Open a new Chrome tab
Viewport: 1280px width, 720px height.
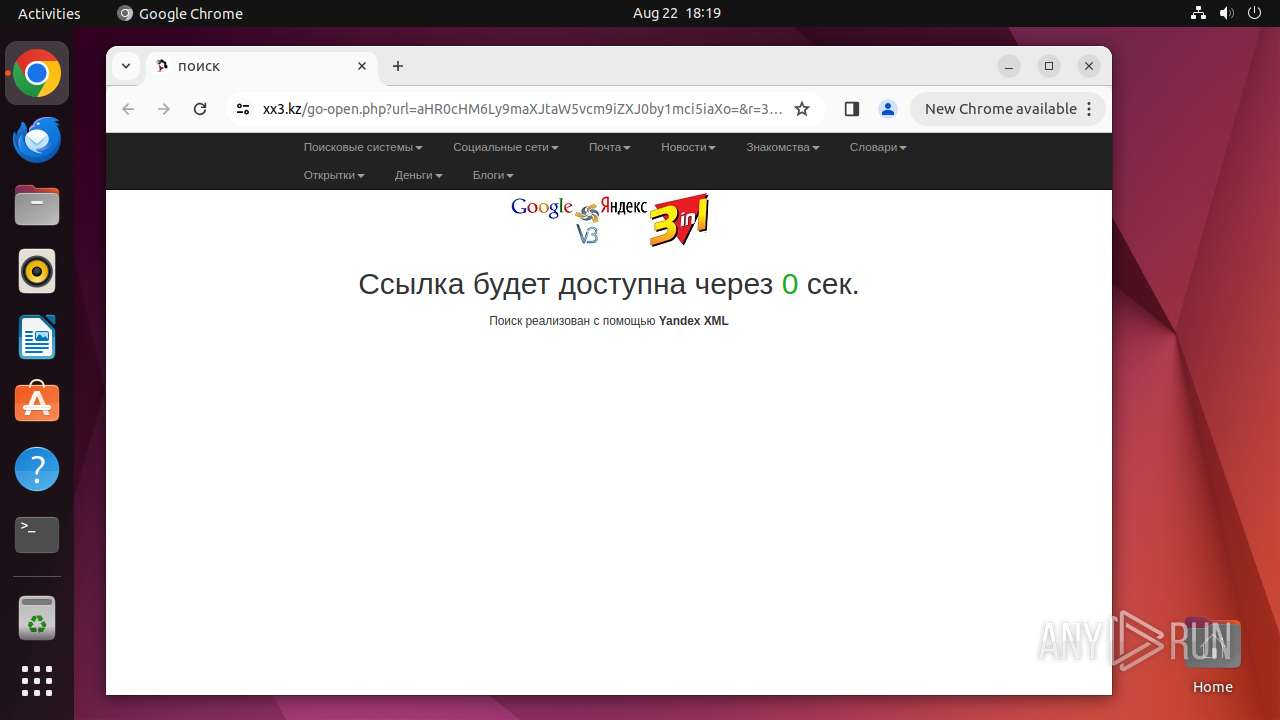pos(398,66)
